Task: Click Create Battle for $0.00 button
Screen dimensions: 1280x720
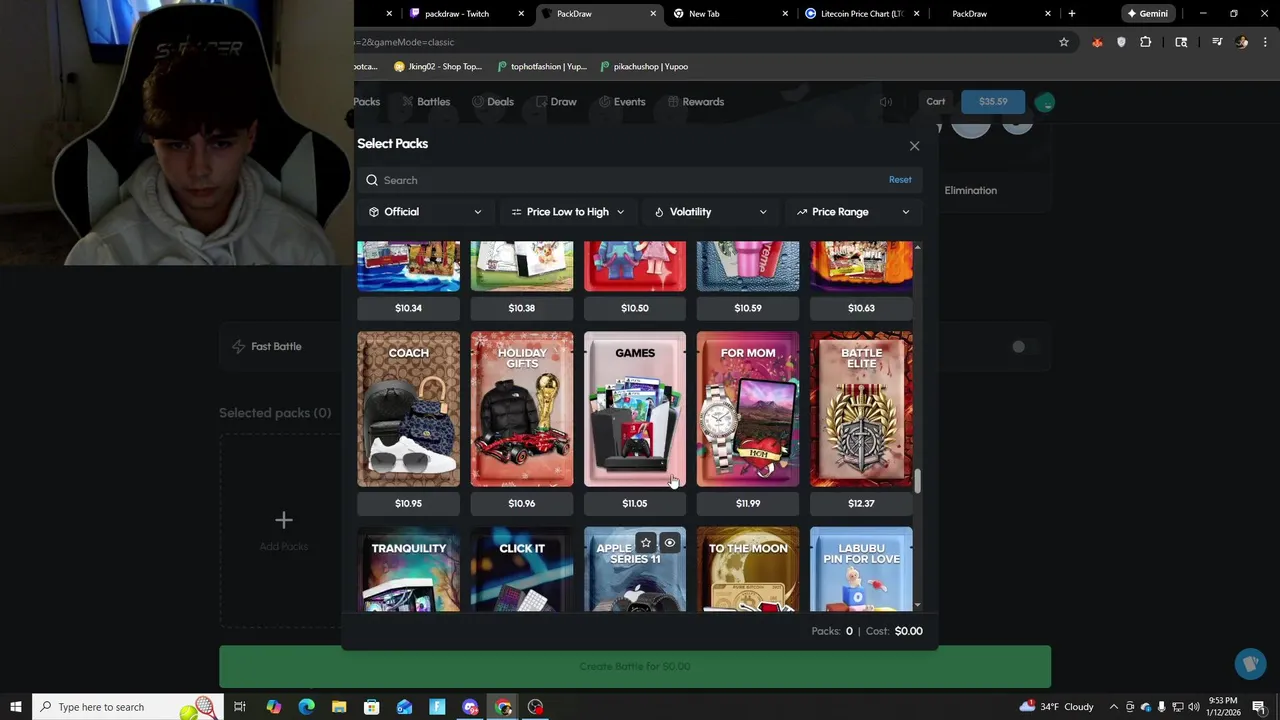Action: (x=635, y=667)
